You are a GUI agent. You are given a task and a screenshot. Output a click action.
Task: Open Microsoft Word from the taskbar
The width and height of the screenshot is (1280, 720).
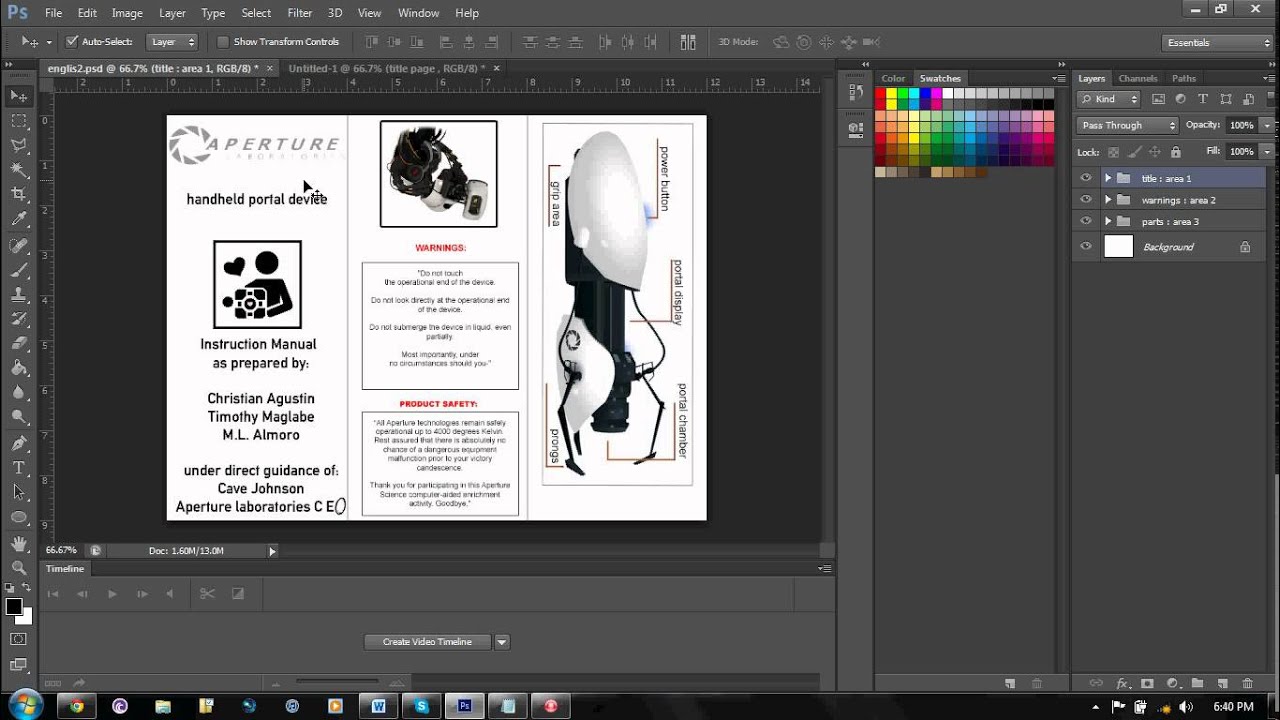(x=378, y=706)
